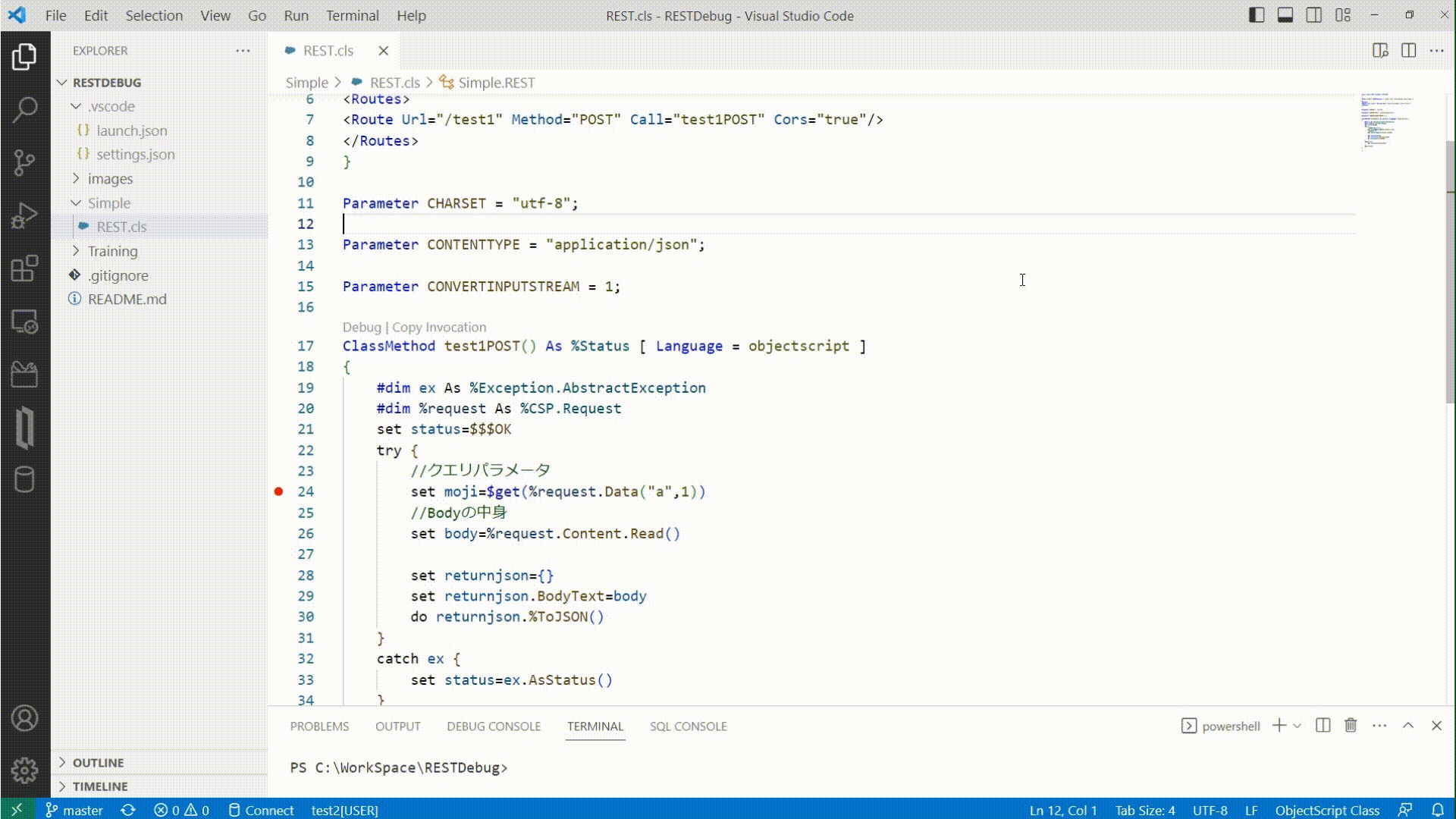The image size is (1456, 819).
Task: Open the Source Control view
Action: [x=24, y=162]
